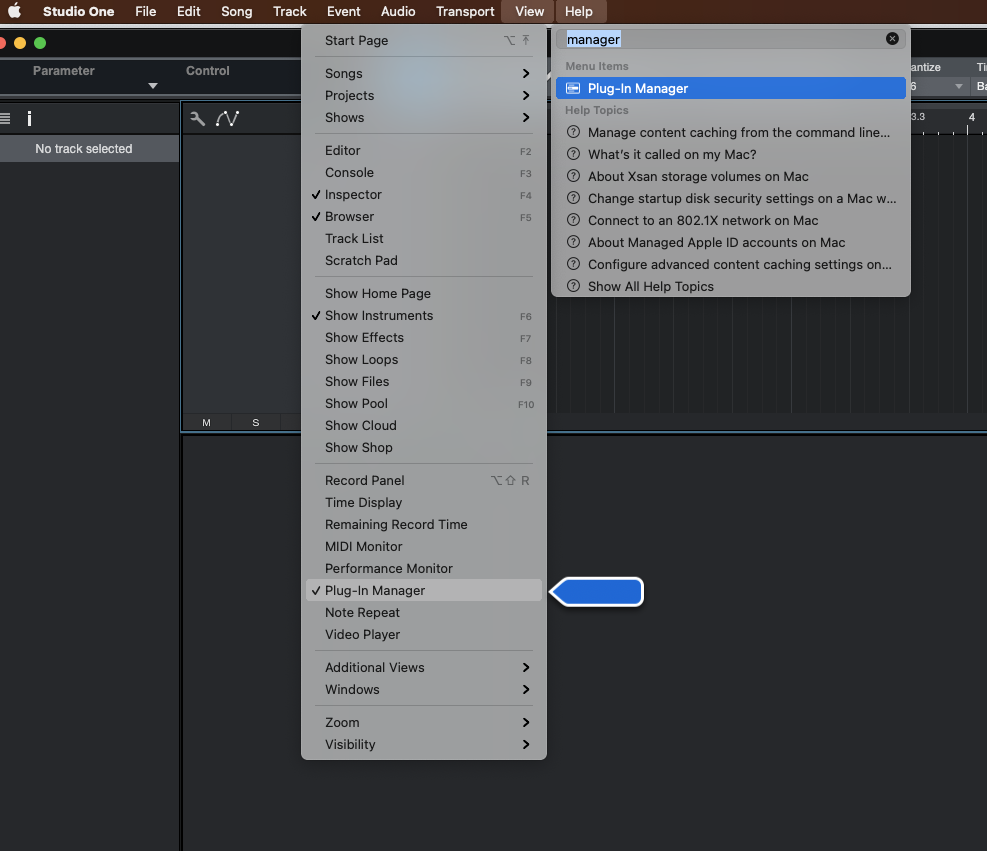This screenshot has height=851, width=987.
Task: Toggle the automation curve icon
Action: [227, 118]
